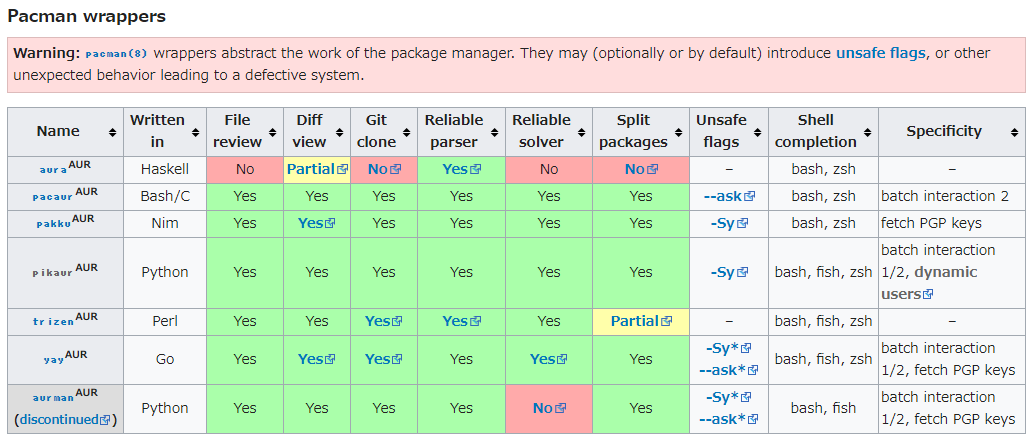
Task: Sort by File review column arrows
Action: point(273,132)
